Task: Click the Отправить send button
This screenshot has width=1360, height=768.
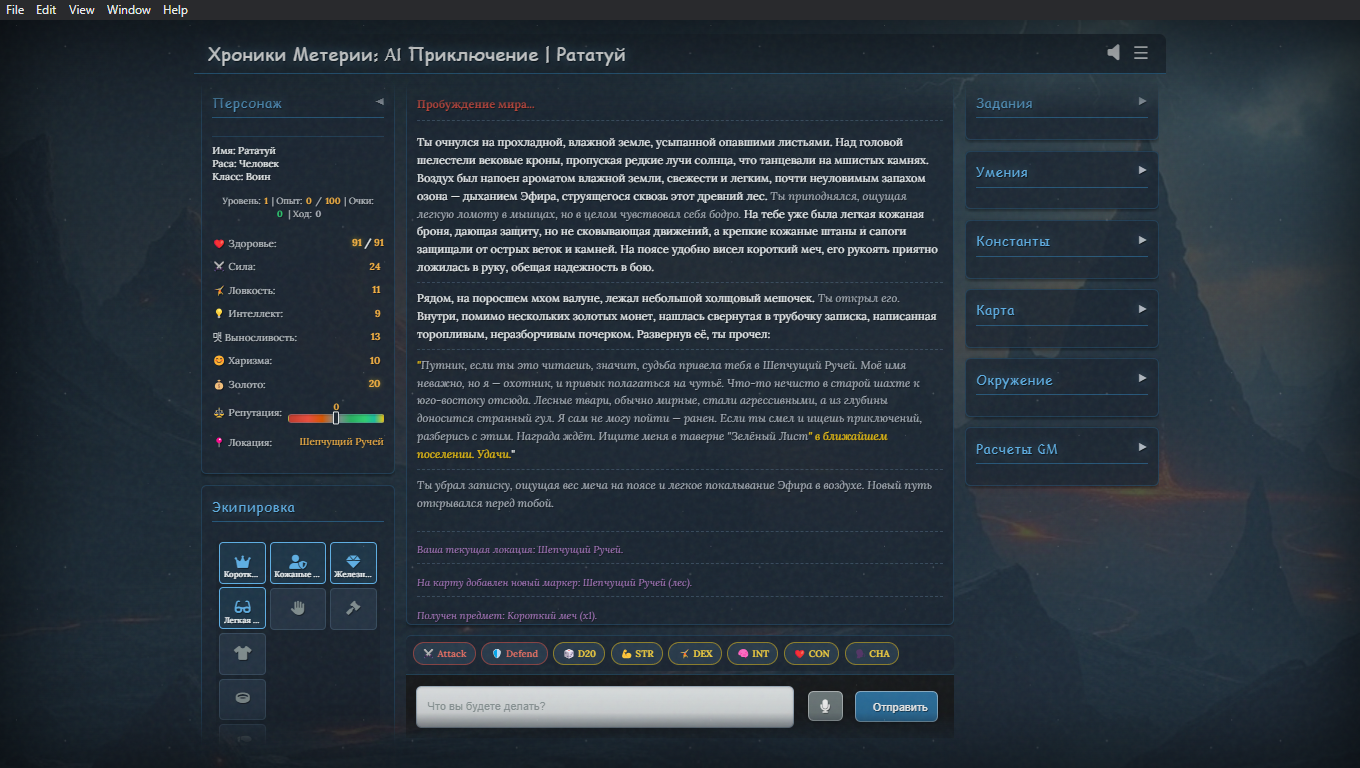Action: tap(896, 706)
